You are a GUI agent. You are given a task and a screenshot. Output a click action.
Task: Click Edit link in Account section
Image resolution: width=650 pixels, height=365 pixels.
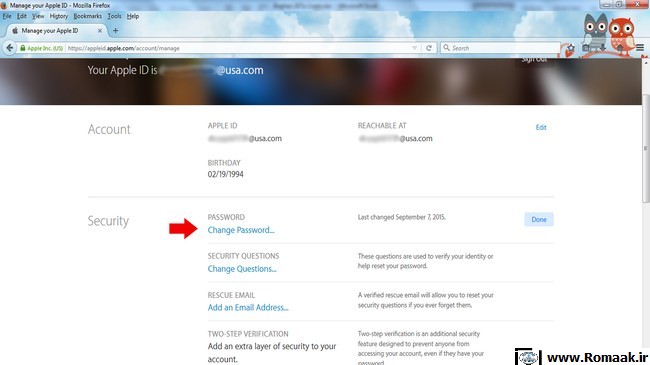click(541, 127)
